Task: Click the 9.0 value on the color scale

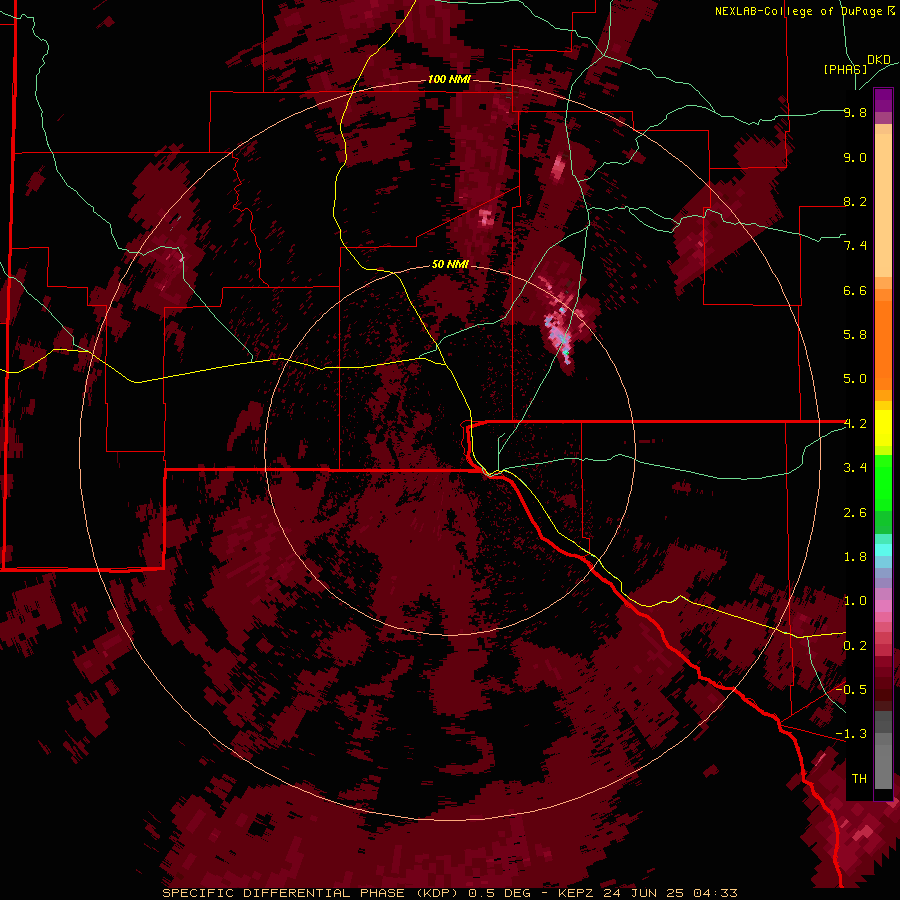Action: [x=855, y=157]
